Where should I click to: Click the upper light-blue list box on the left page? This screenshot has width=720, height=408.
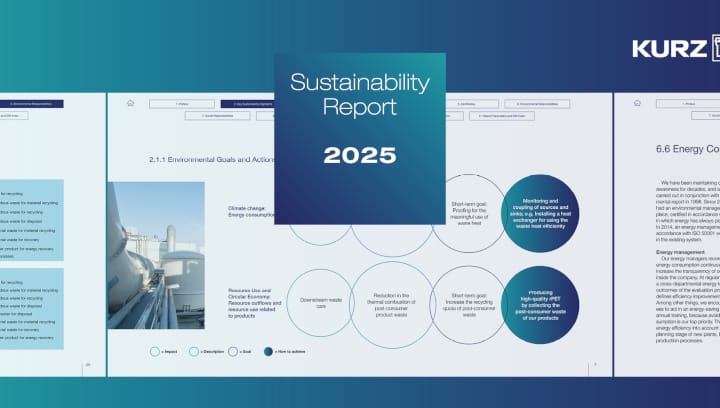(32, 220)
